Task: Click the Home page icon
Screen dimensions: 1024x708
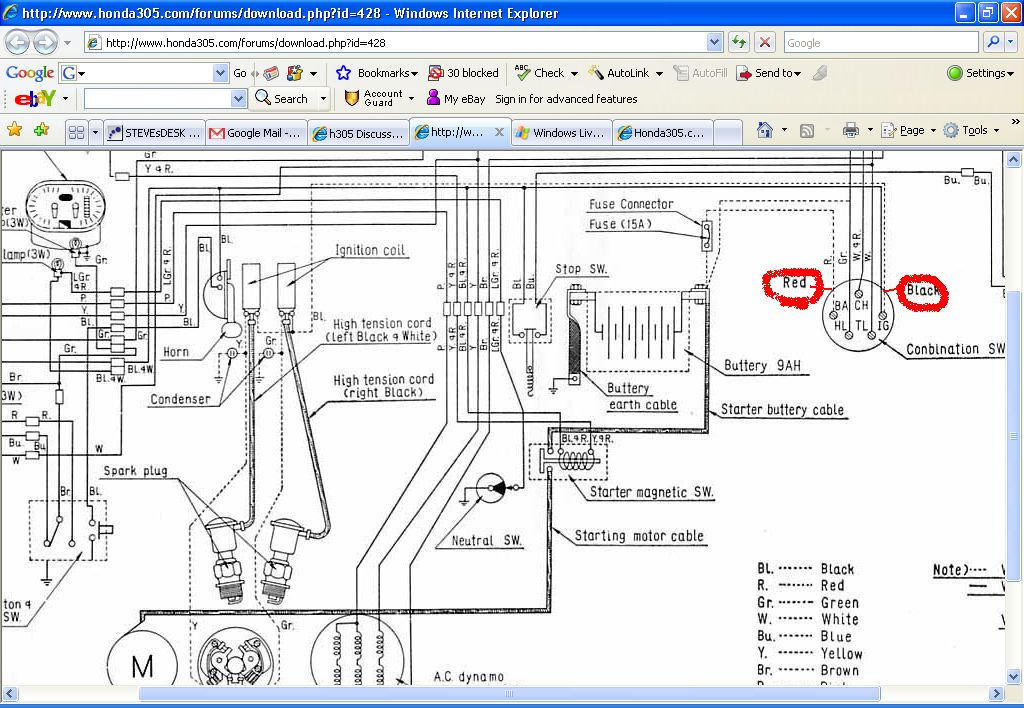Action: click(x=765, y=130)
